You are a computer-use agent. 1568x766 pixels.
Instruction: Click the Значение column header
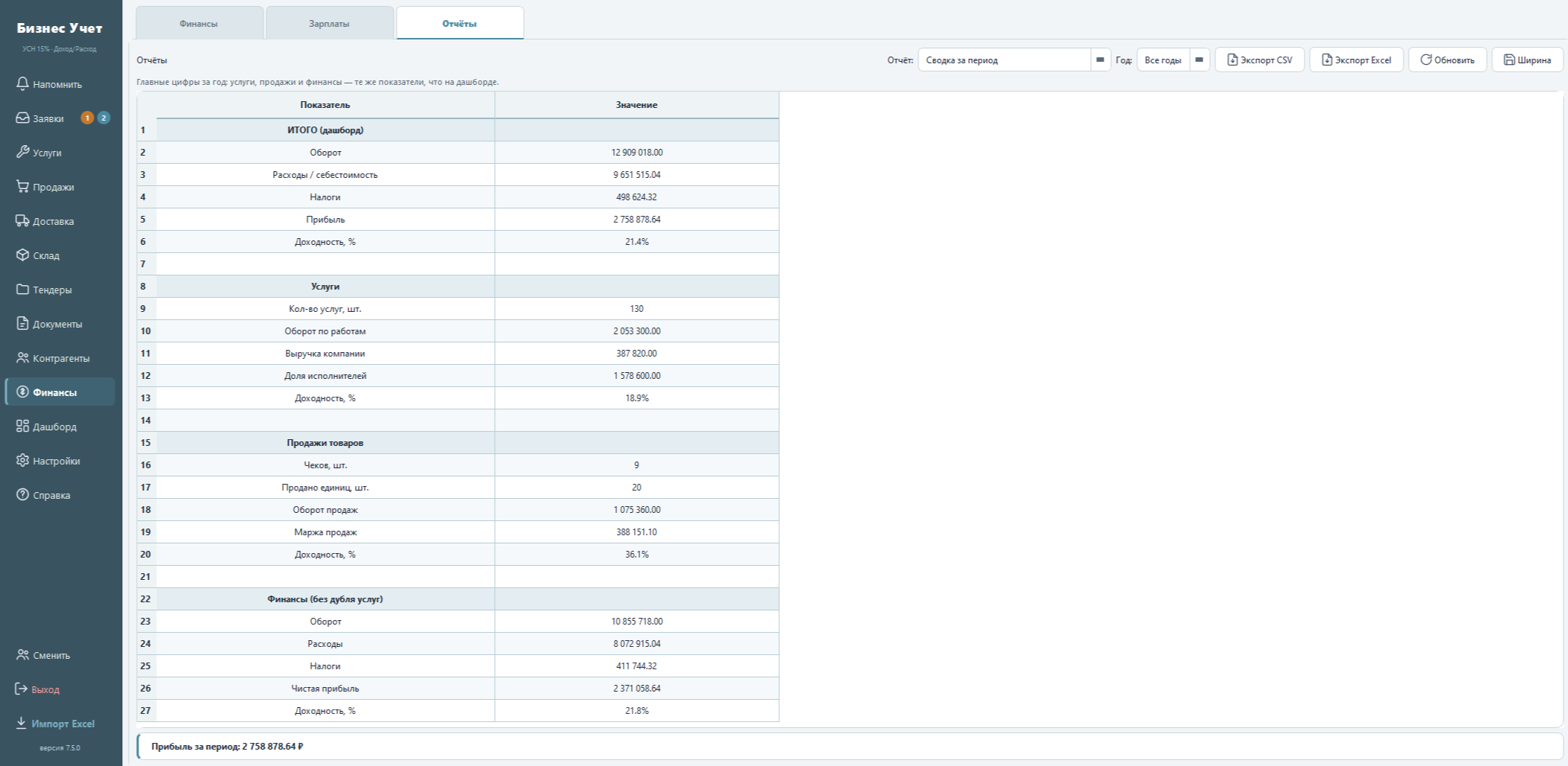point(637,105)
